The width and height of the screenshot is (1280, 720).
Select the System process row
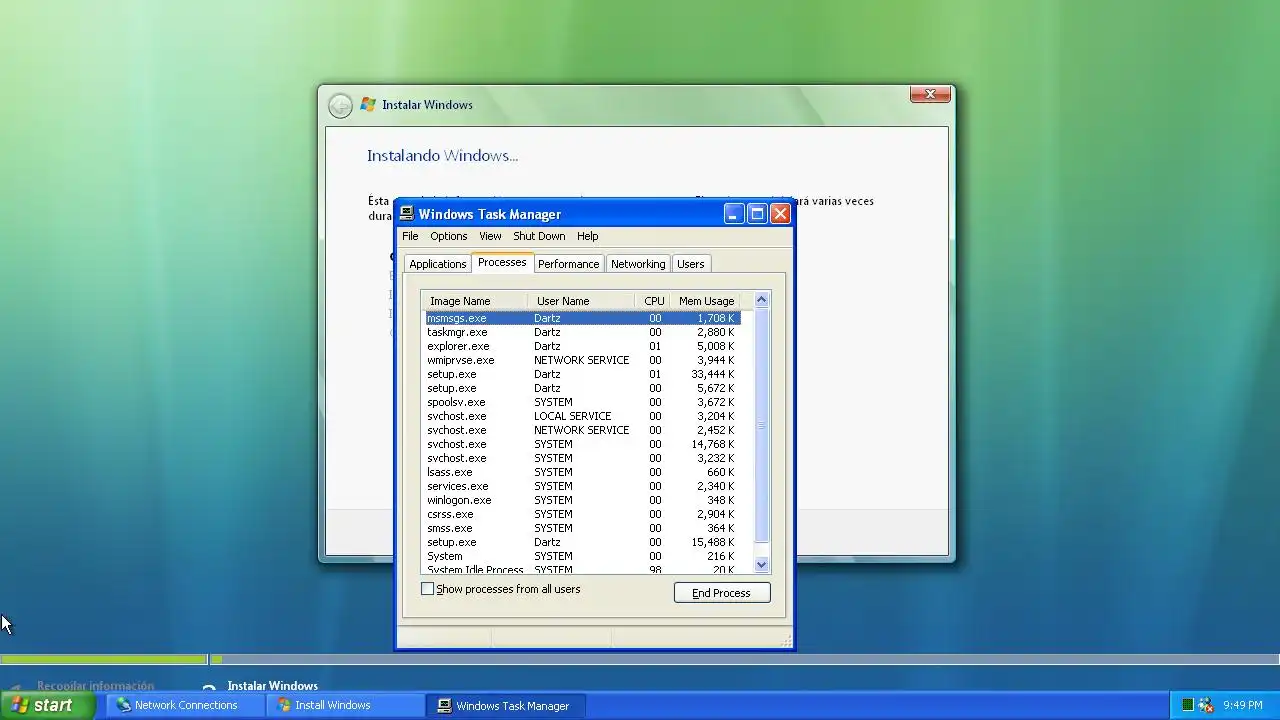[x=583, y=556]
